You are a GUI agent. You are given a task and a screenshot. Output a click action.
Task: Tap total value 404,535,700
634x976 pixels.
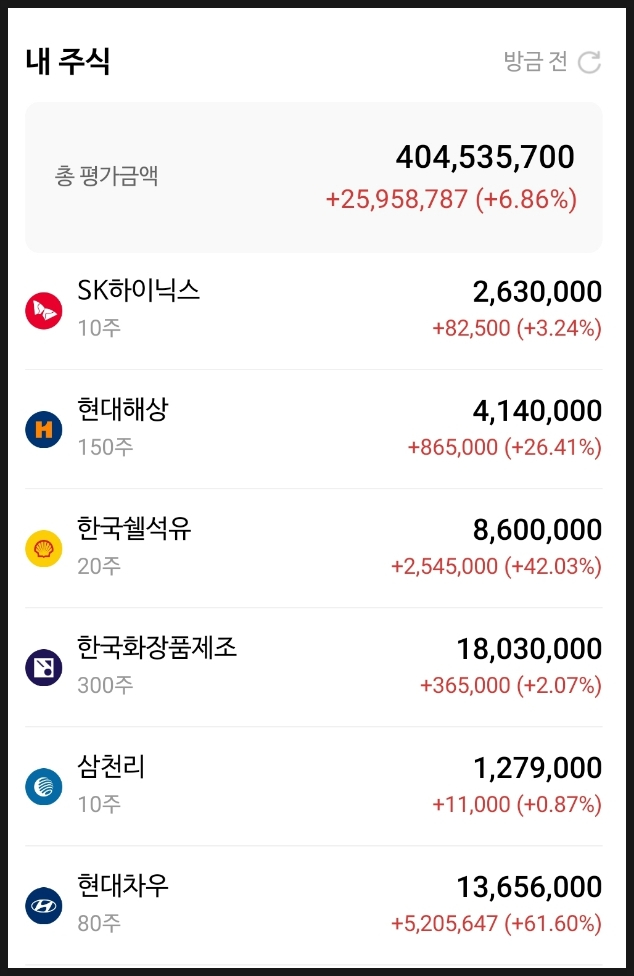485,157
